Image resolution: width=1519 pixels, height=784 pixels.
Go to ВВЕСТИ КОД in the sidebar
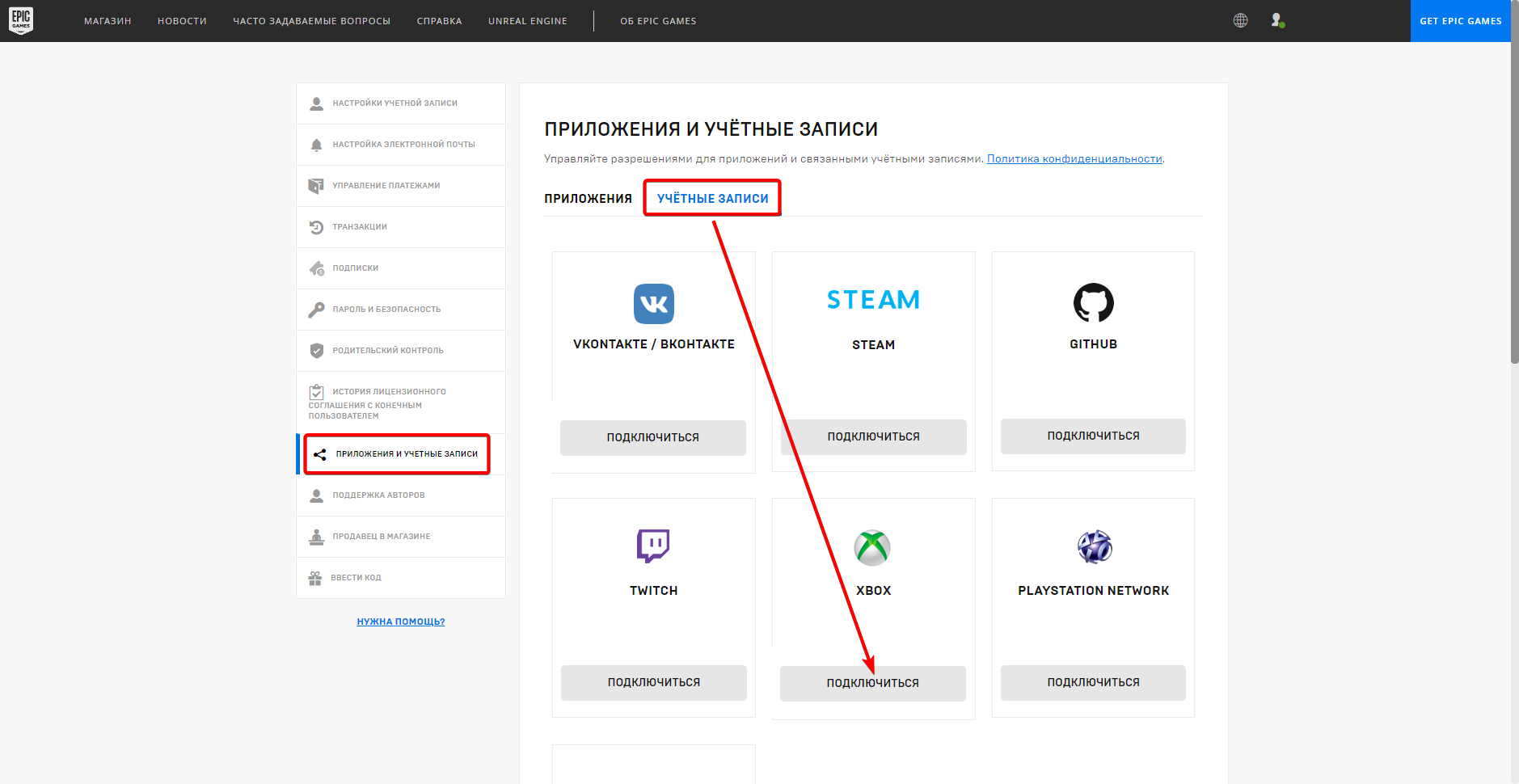click(x=401, y=578)
